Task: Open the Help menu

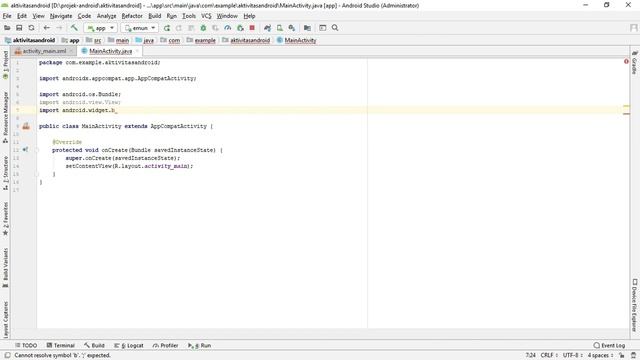Action: (x=249, y=16)
